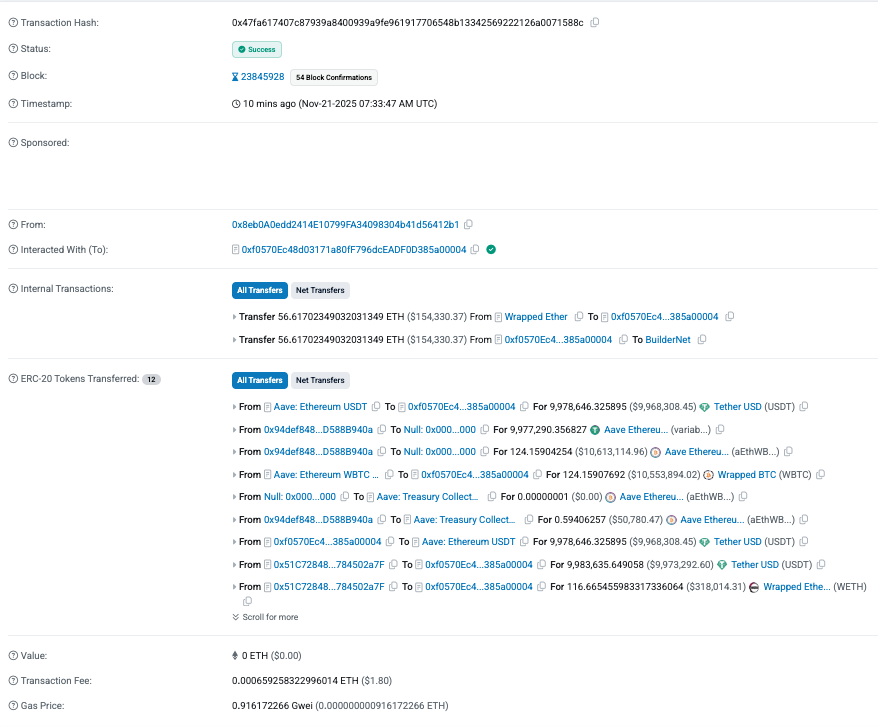
Task: Click the green Success status badge
Action: 257,49
